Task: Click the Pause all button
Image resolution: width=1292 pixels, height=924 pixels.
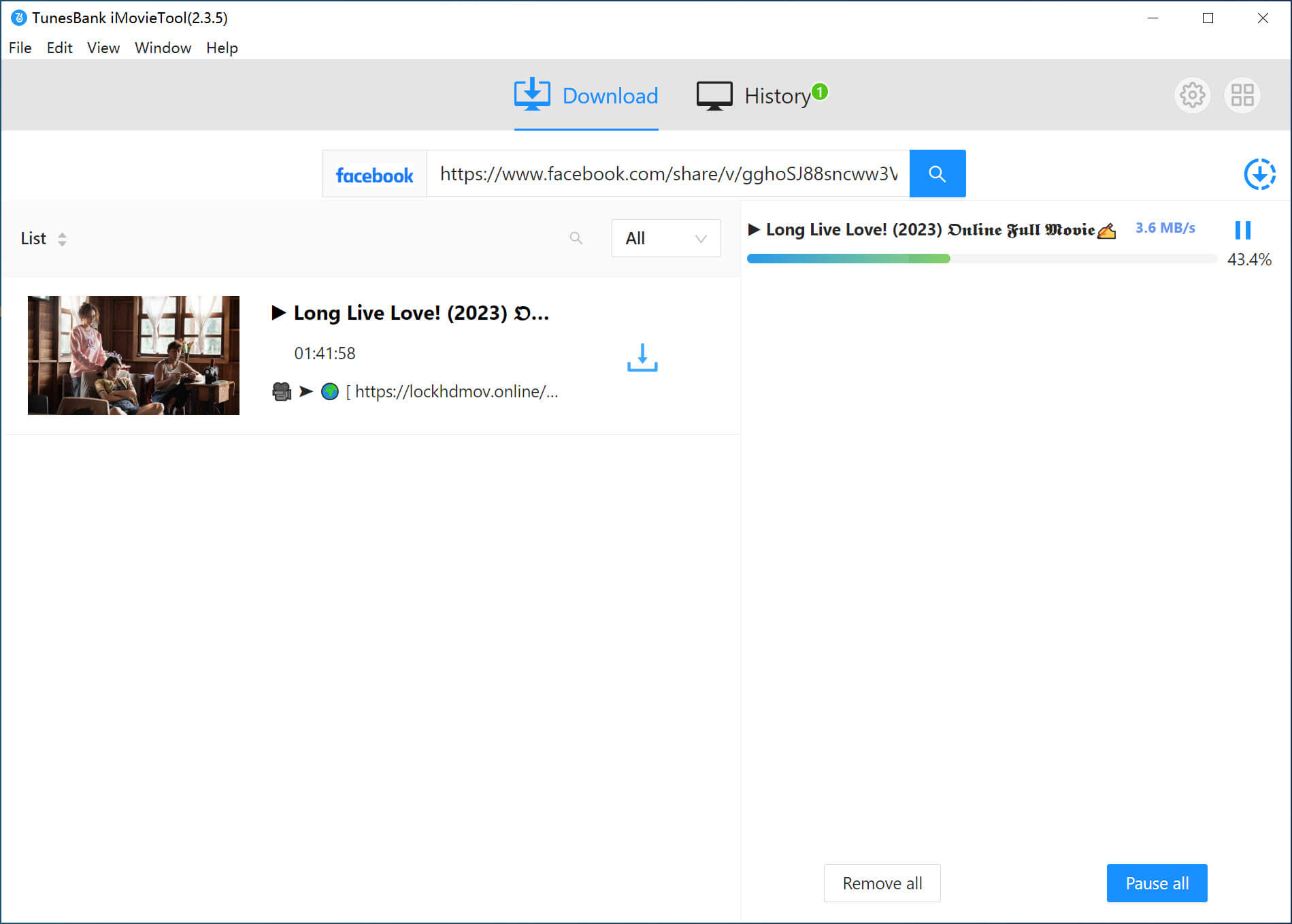Action: [1157, 883]
